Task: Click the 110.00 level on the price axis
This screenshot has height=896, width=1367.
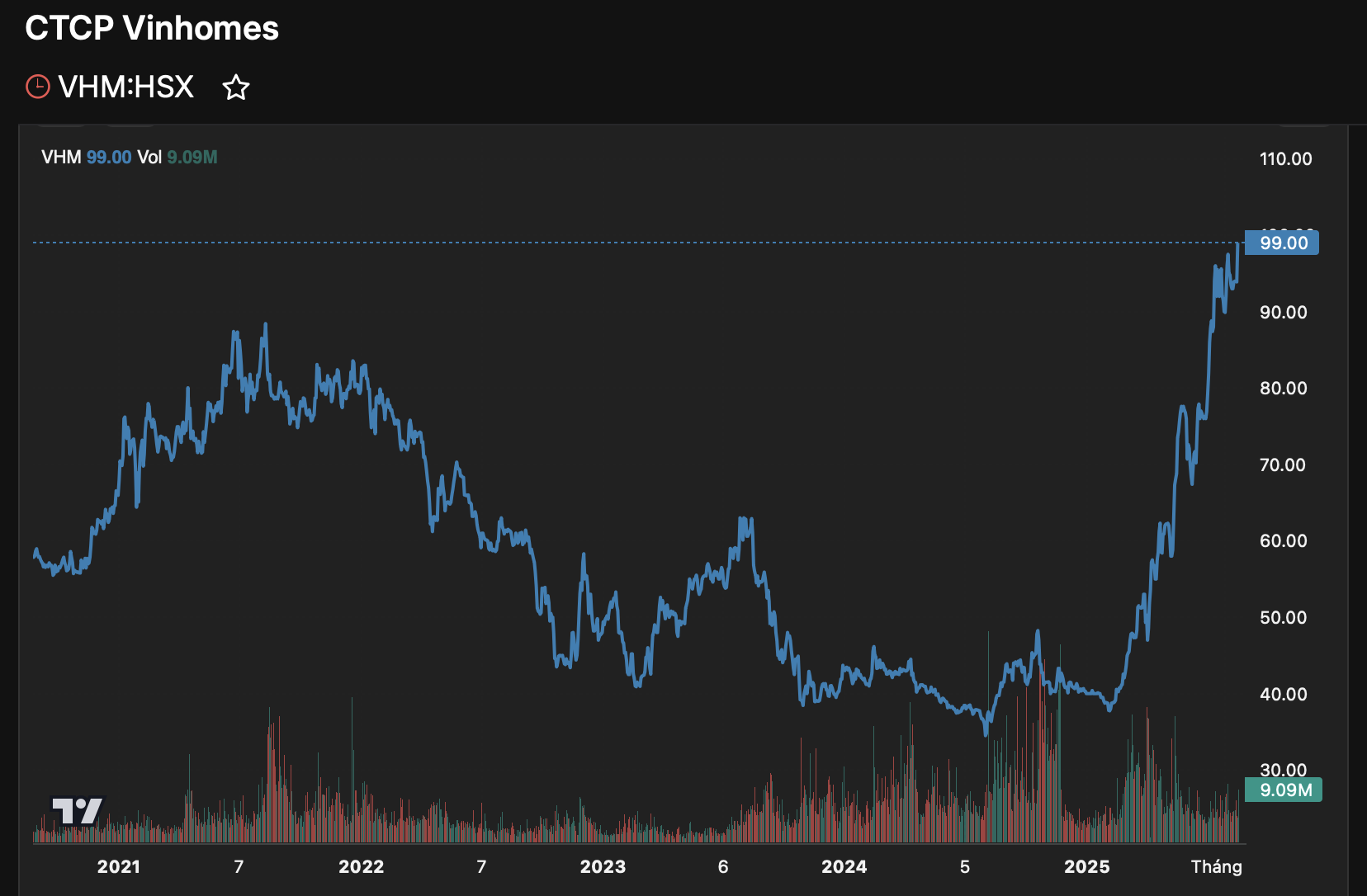Action: coord(1285,159)
